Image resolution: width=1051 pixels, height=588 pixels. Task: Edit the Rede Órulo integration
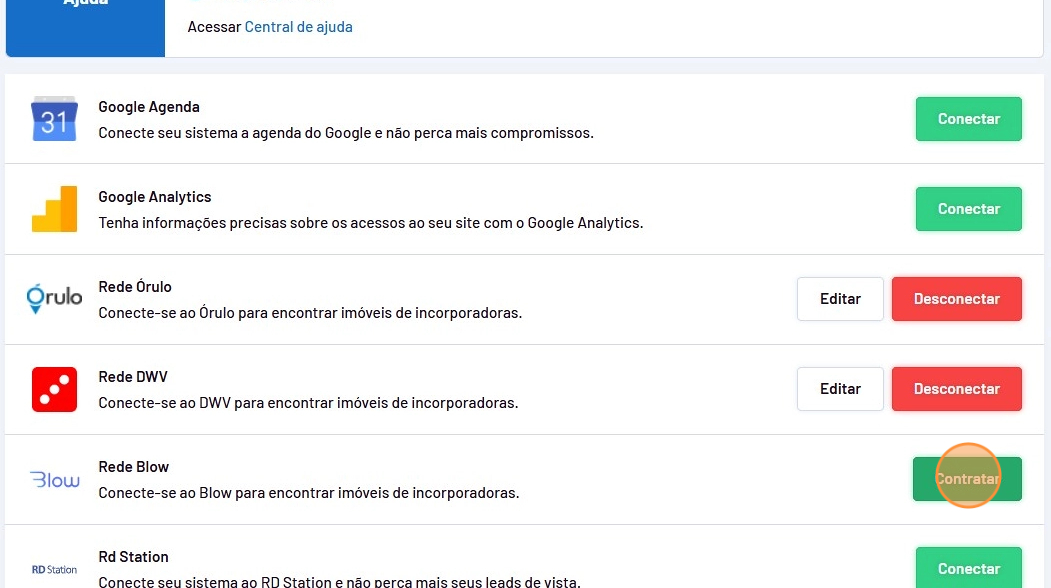[x=840, y=299]
